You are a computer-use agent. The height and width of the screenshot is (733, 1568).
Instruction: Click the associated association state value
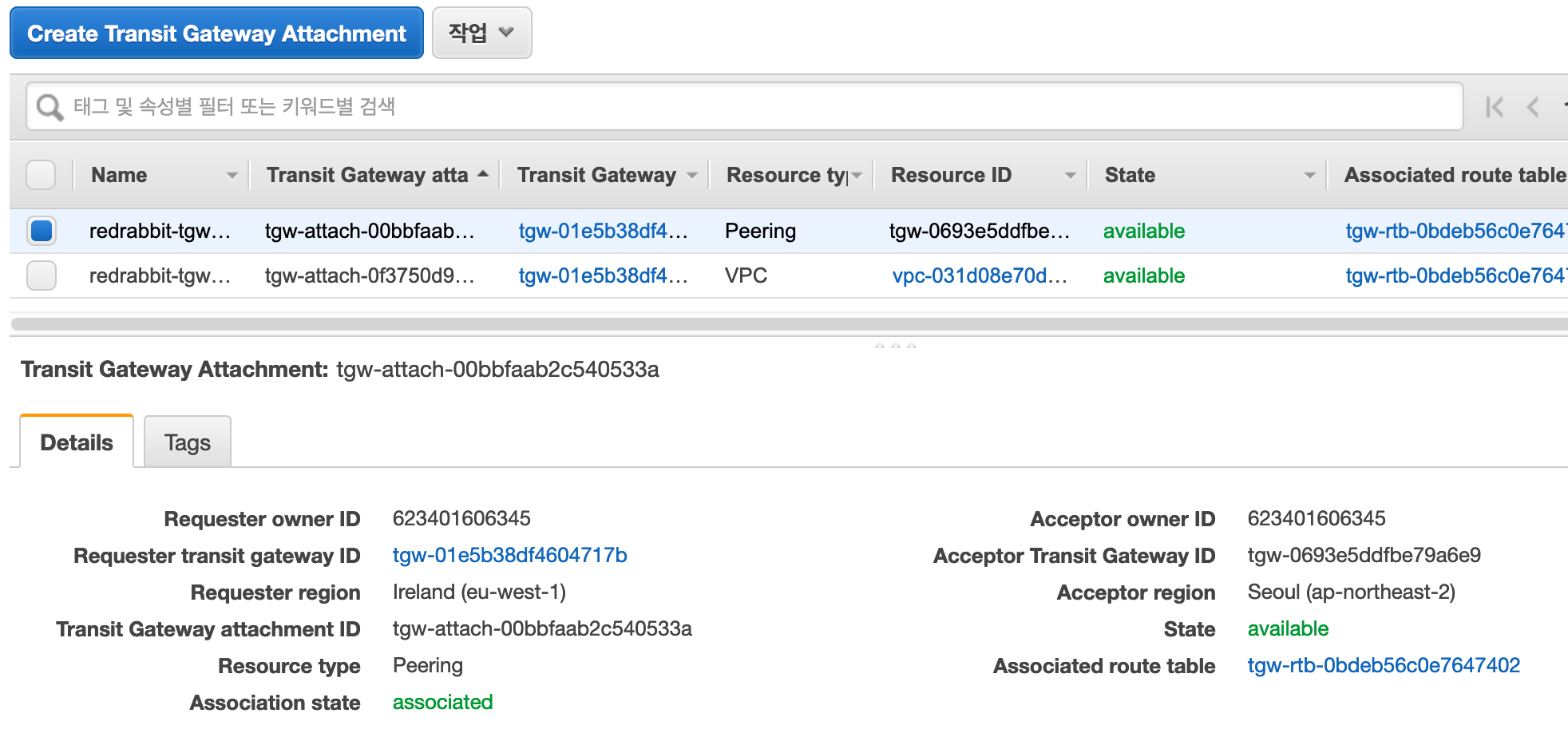tap(442, 702)
